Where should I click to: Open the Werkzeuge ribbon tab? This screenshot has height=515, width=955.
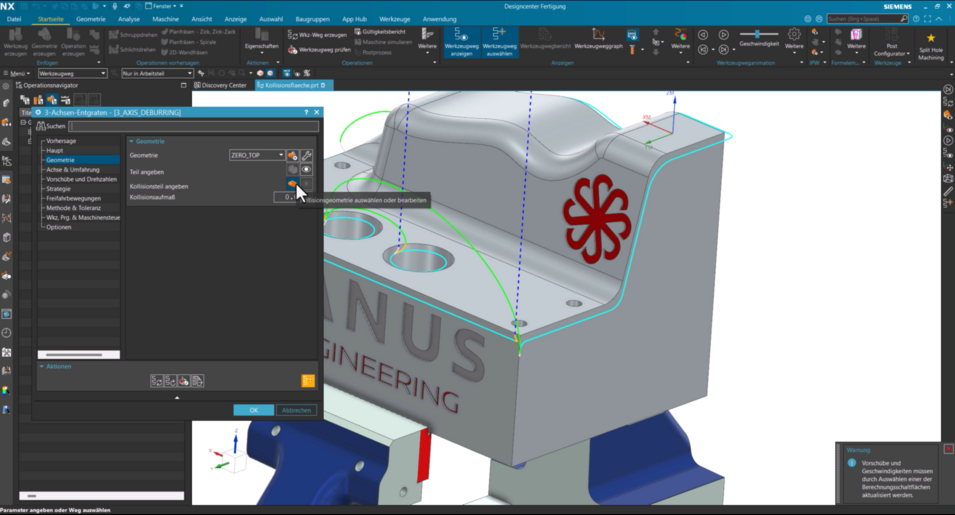click(394, 19)
